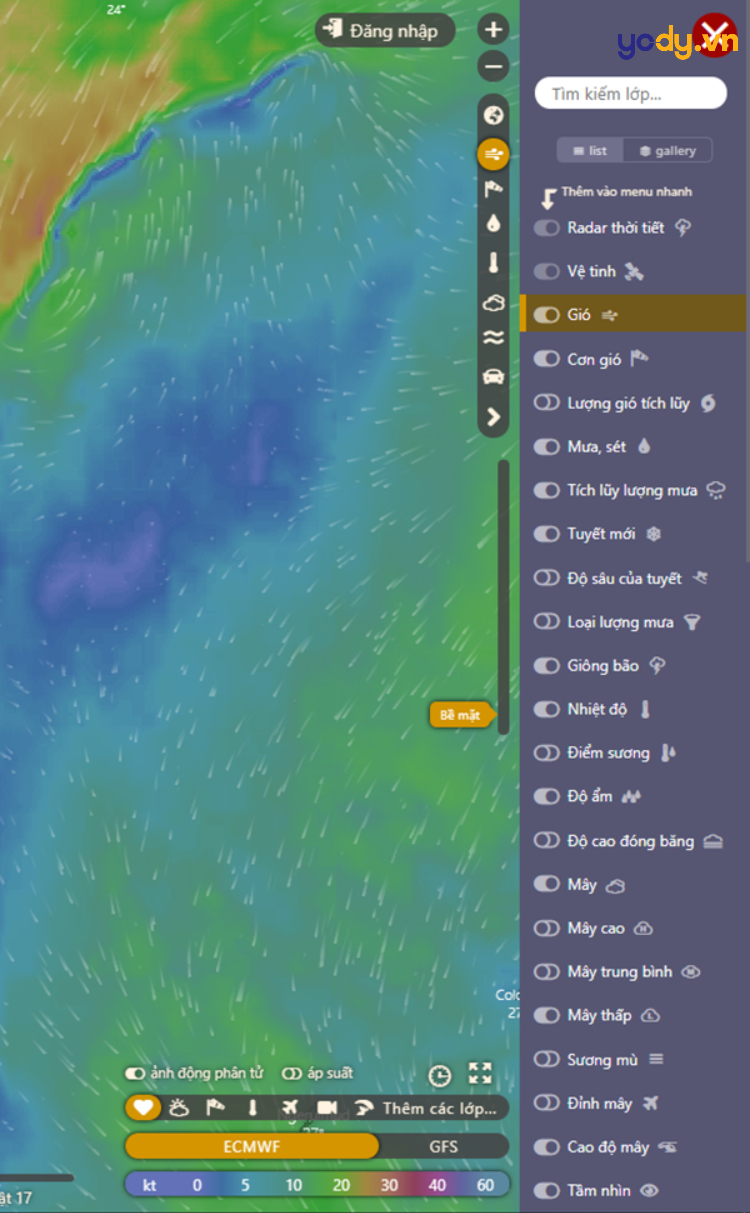The image size is (750, 1213).
Task: Switch to gallery view tab
Action: (667, 150)
